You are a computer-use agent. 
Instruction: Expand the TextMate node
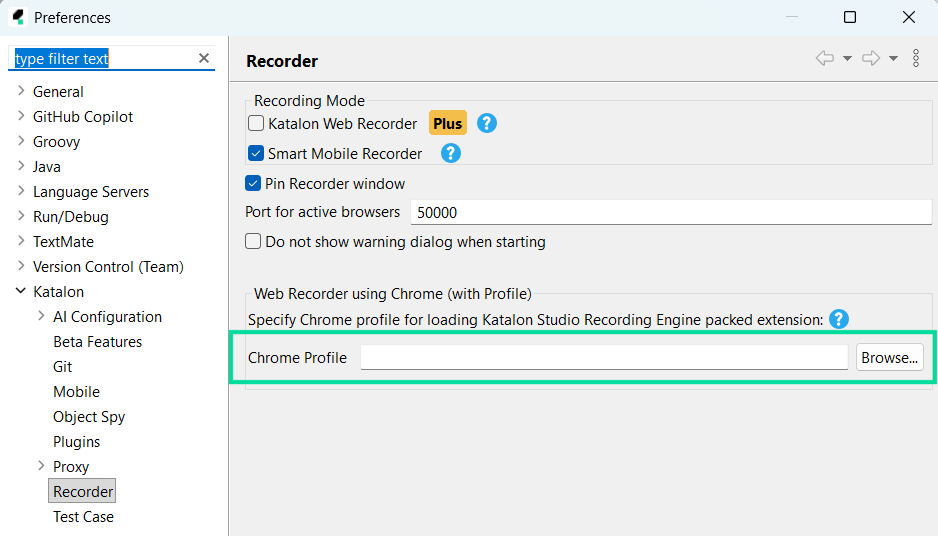click(21, 241)
